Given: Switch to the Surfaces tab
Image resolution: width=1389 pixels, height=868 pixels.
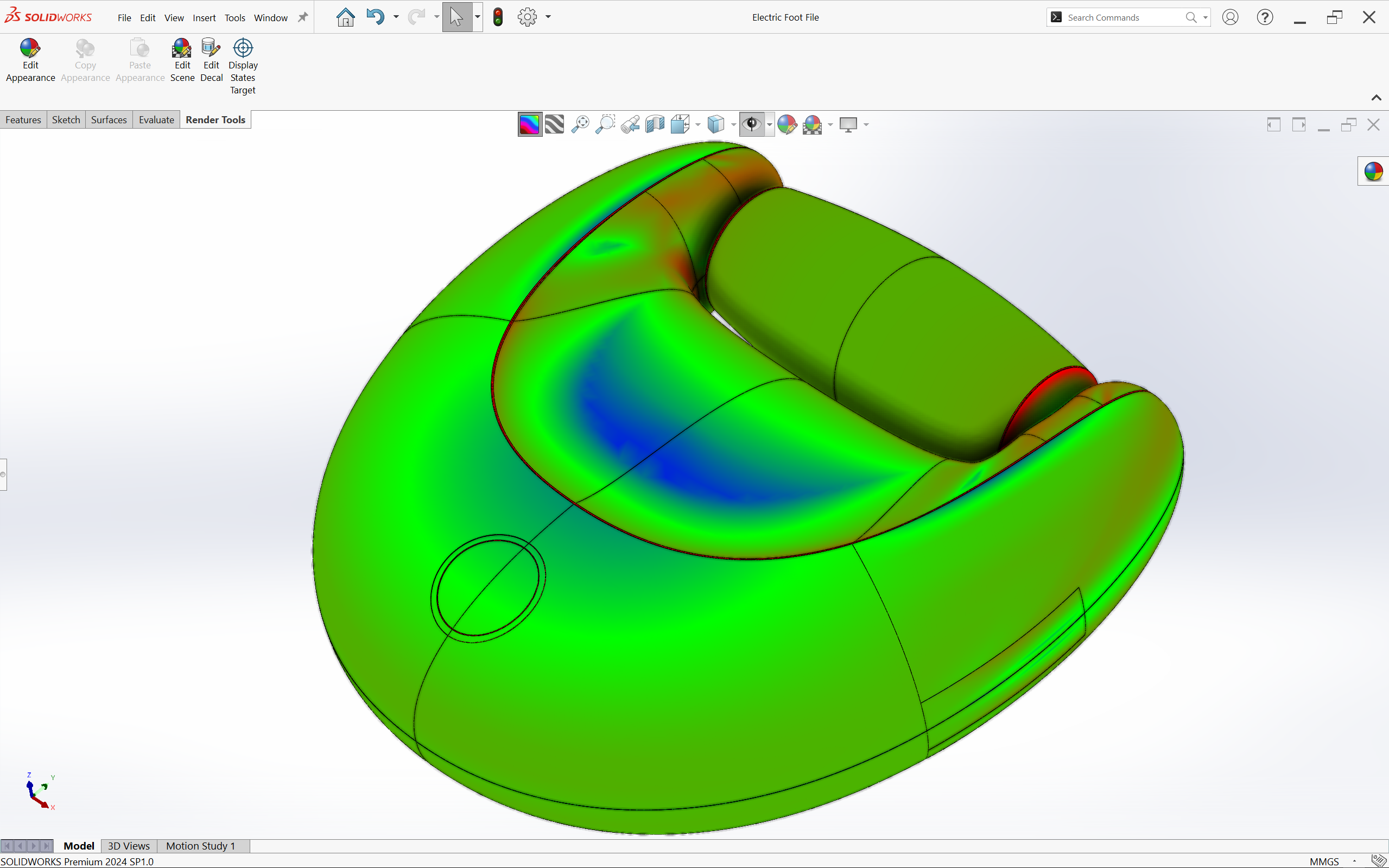Looking at the screenshot, I should [x=109, y=119].
